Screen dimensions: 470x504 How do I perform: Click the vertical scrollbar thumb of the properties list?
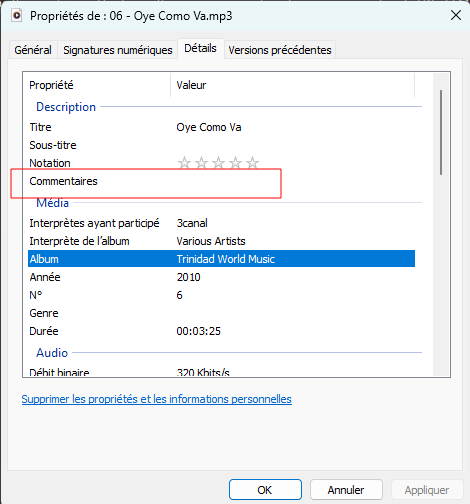tap(441, 132)
